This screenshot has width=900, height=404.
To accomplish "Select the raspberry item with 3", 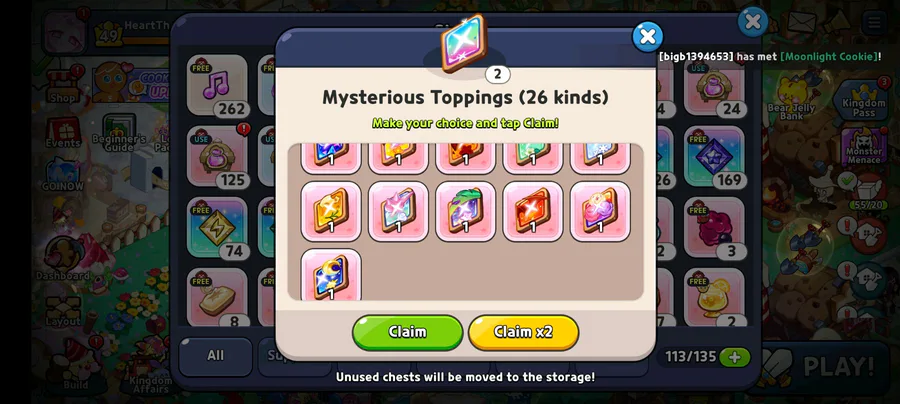I will 715,228.
